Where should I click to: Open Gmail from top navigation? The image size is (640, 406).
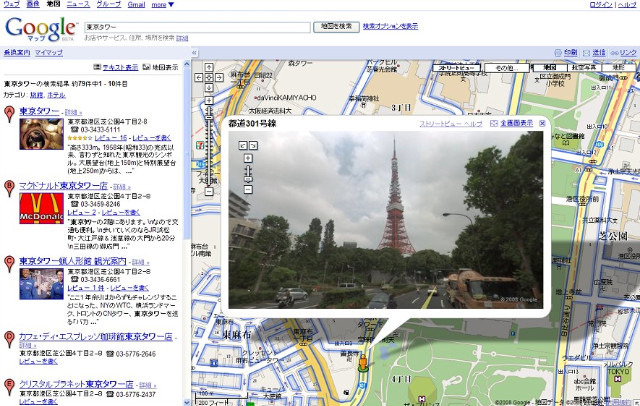click(x=136, y=4)
